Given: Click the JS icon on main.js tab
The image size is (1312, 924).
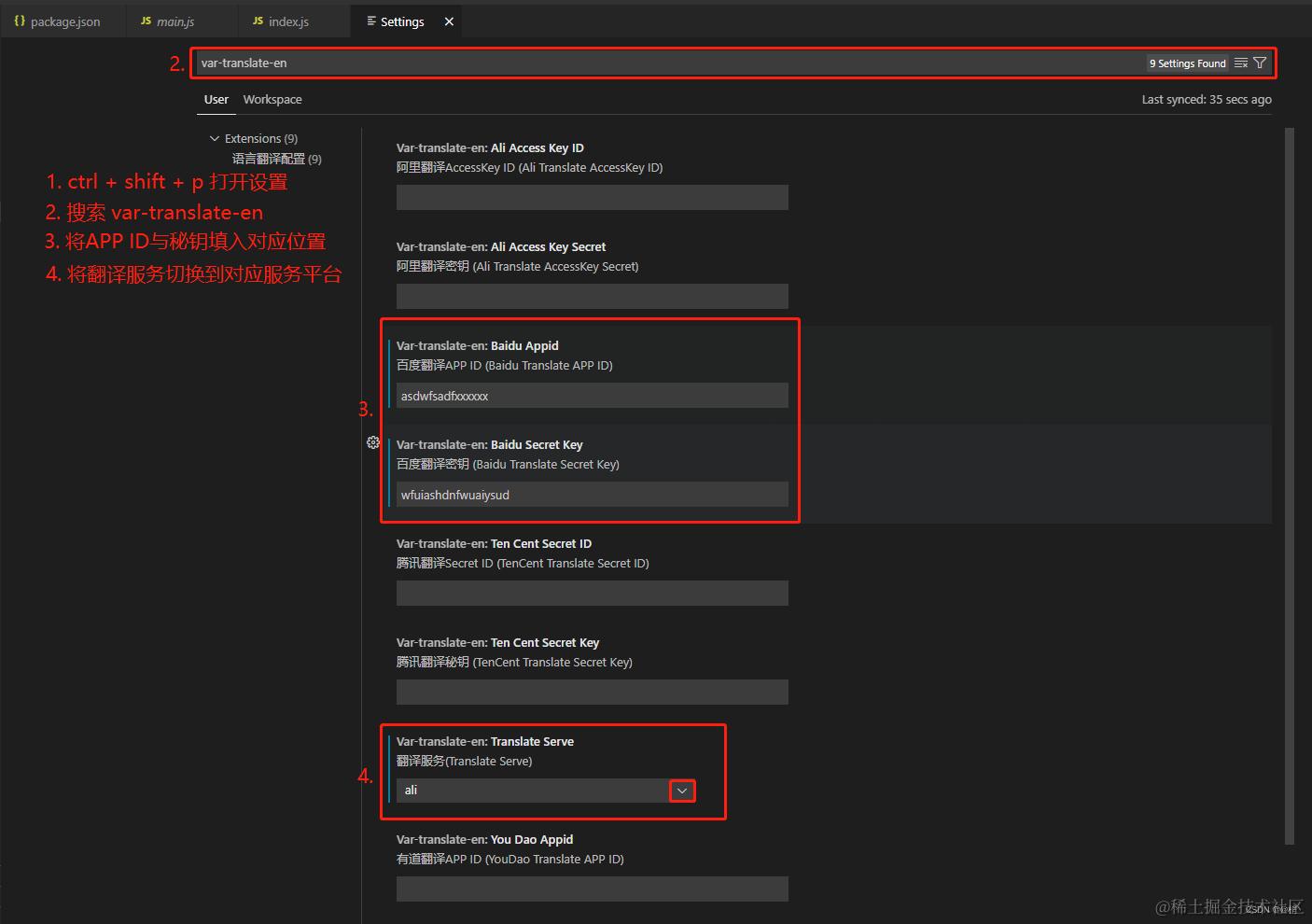Looking at the screenshot, I should pos(147,21).
